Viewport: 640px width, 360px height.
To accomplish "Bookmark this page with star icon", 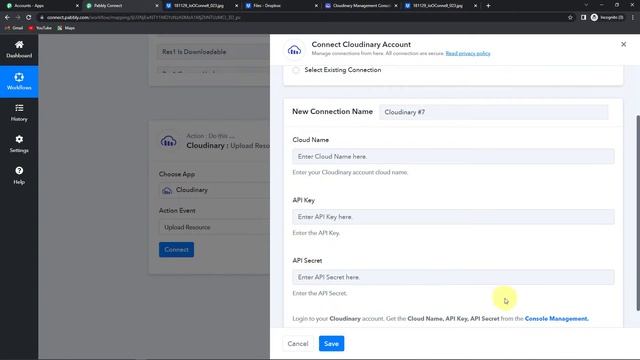I will pyautogui.click(x=570, y=18).
